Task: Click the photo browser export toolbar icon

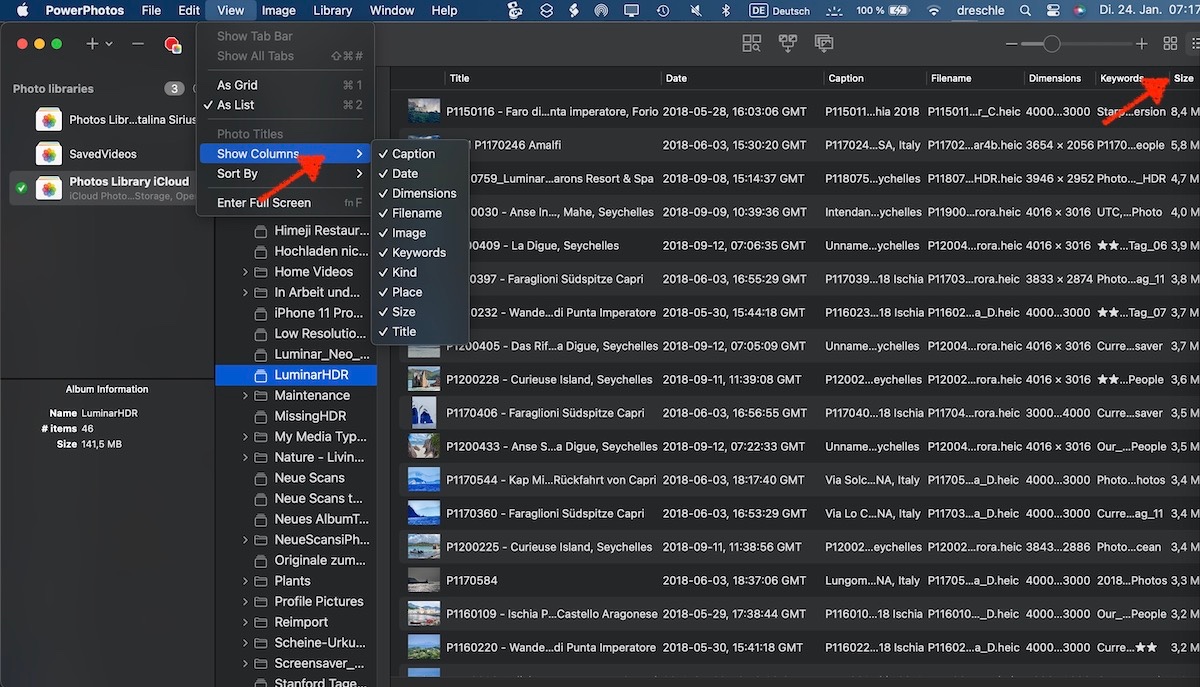Action: (x=824, y=44)
